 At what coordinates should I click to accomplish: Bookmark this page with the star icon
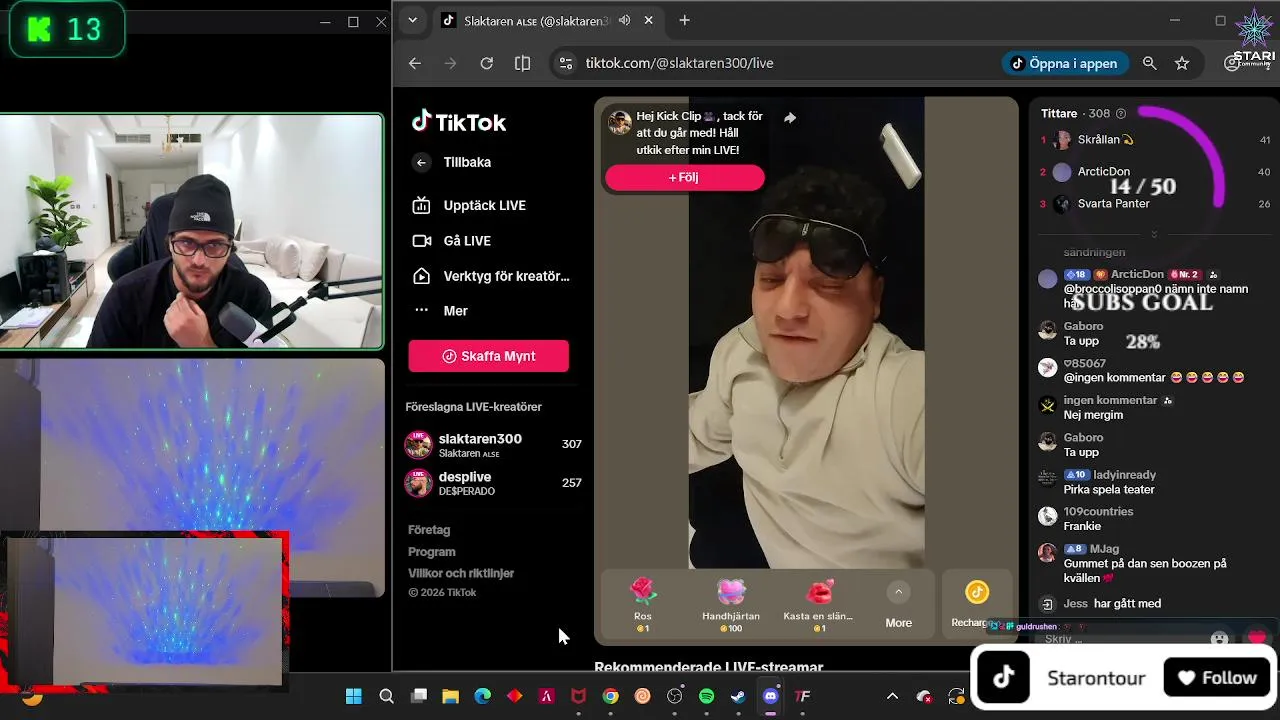coord(1182,63)
